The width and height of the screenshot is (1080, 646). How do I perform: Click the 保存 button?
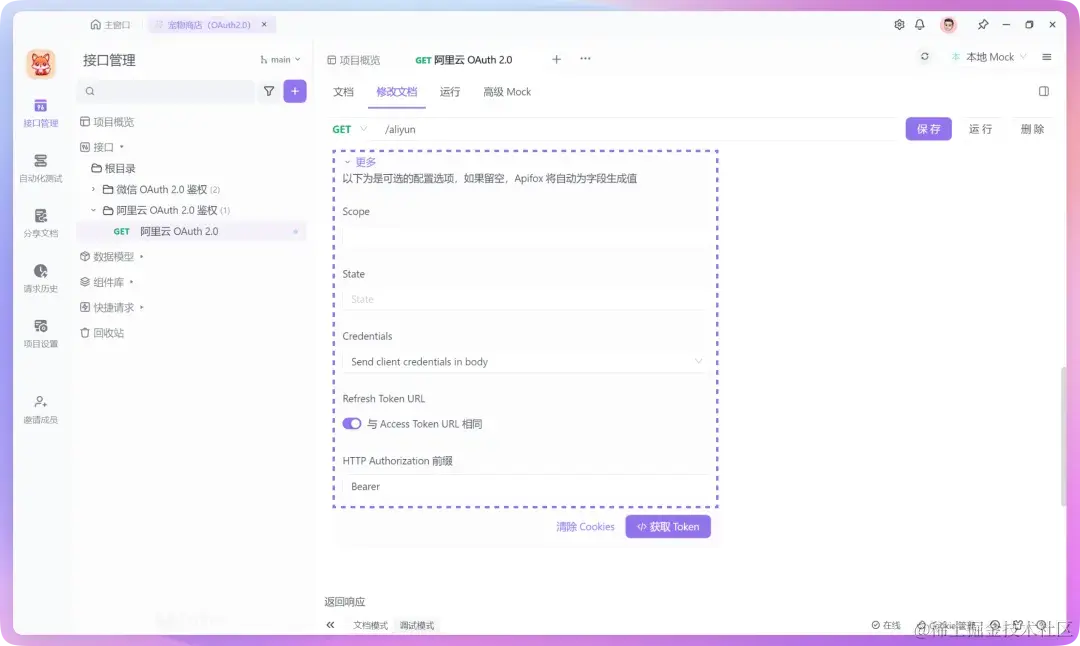928,129
